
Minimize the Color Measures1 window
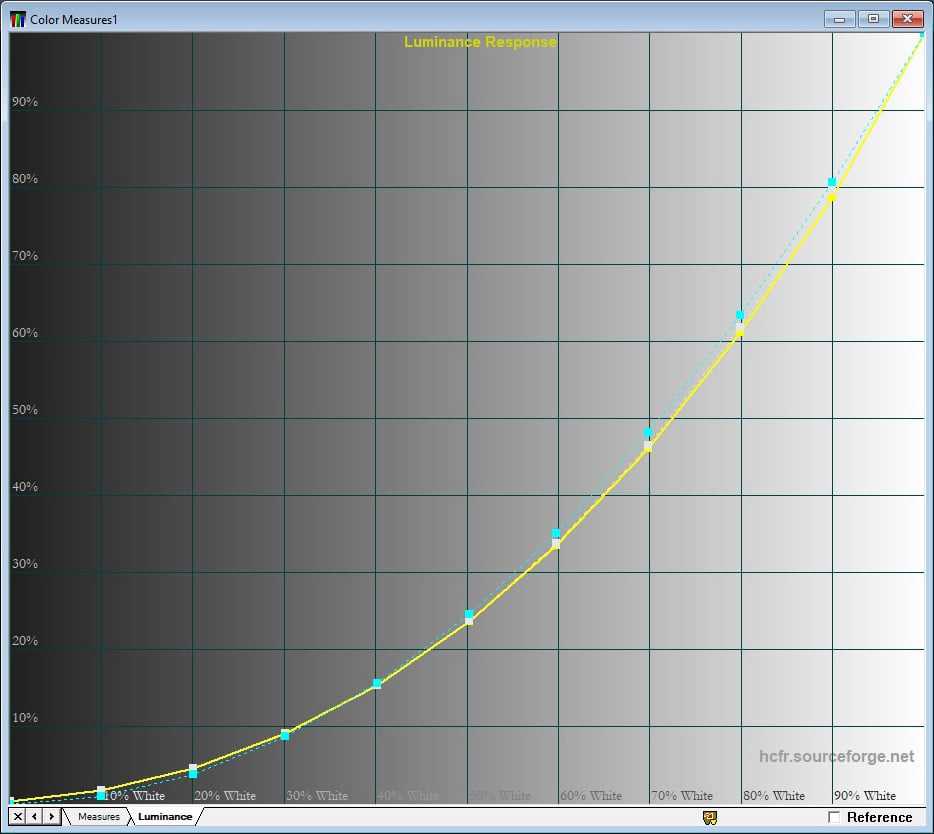pyautogui.click(x=838, y=18)
